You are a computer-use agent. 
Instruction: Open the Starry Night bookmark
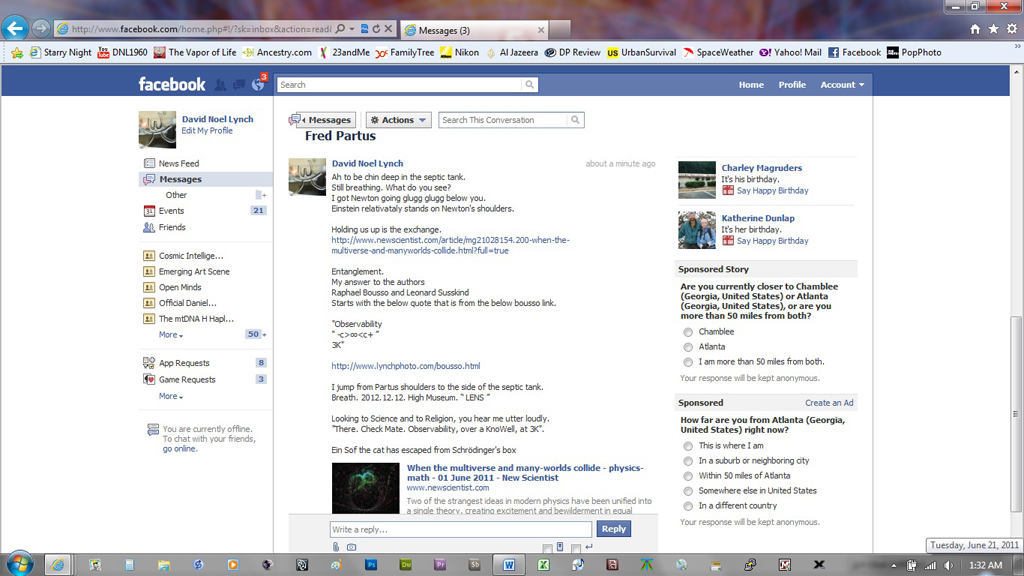click(x=61, y=53)
